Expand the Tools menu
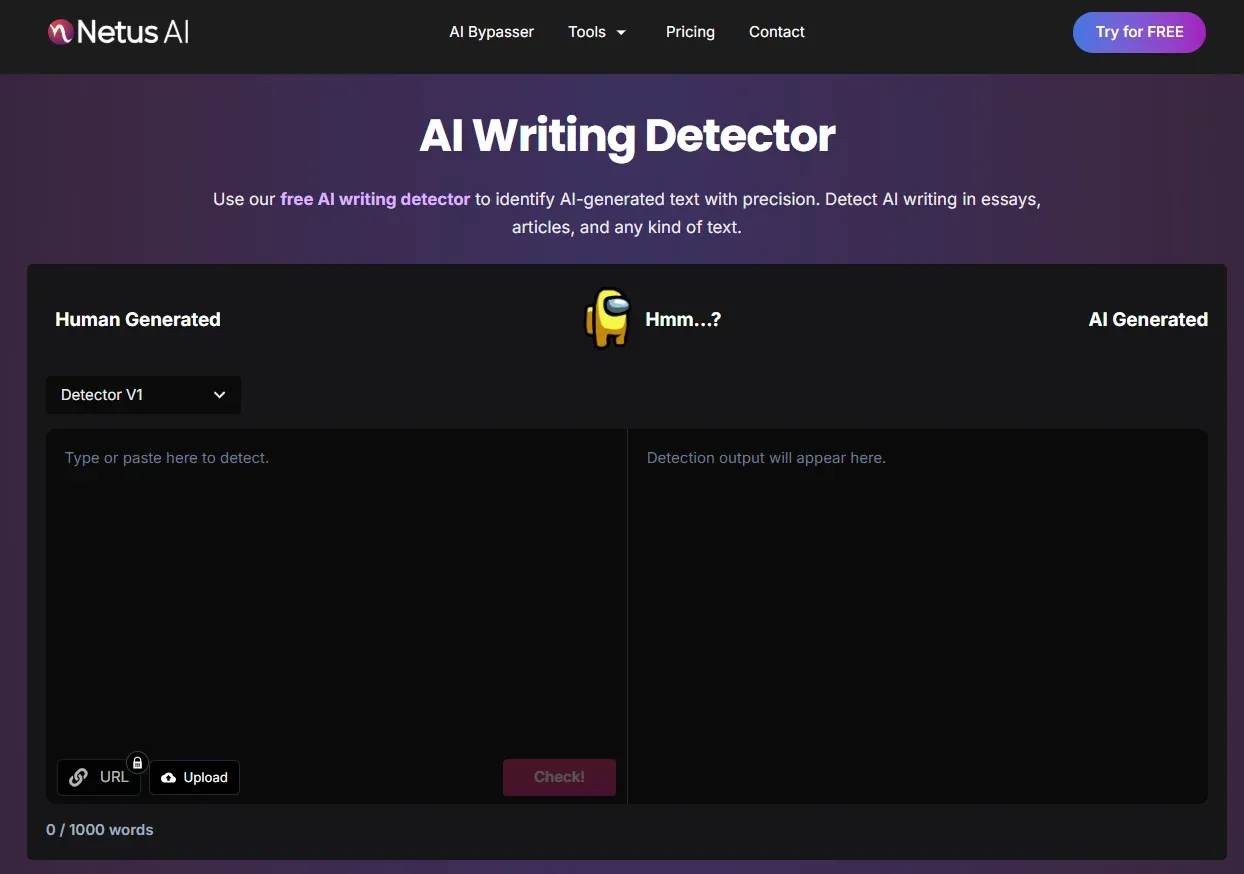The image size is (1244, 874). pos(597,32)
